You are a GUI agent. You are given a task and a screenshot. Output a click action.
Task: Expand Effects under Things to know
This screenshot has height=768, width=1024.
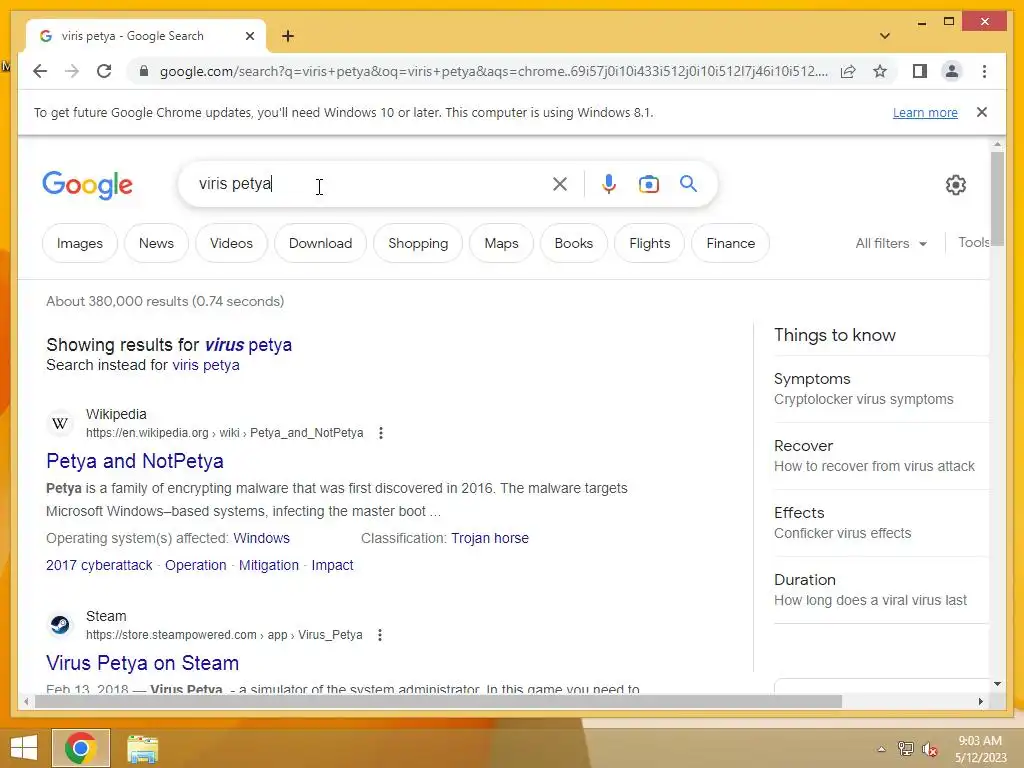click(882, 522)
